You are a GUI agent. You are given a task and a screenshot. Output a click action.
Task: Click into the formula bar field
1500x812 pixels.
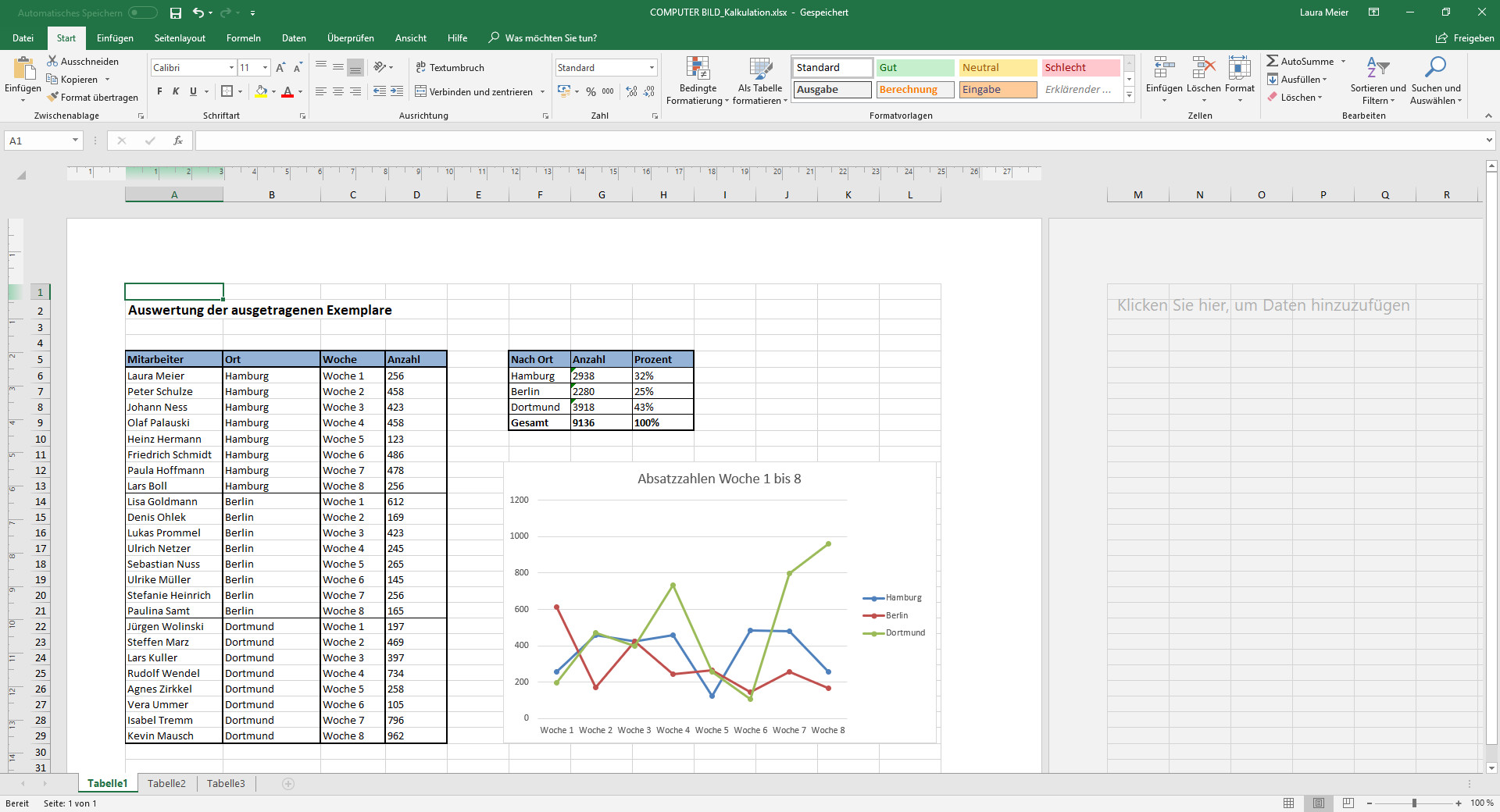[x=836, y=141]
